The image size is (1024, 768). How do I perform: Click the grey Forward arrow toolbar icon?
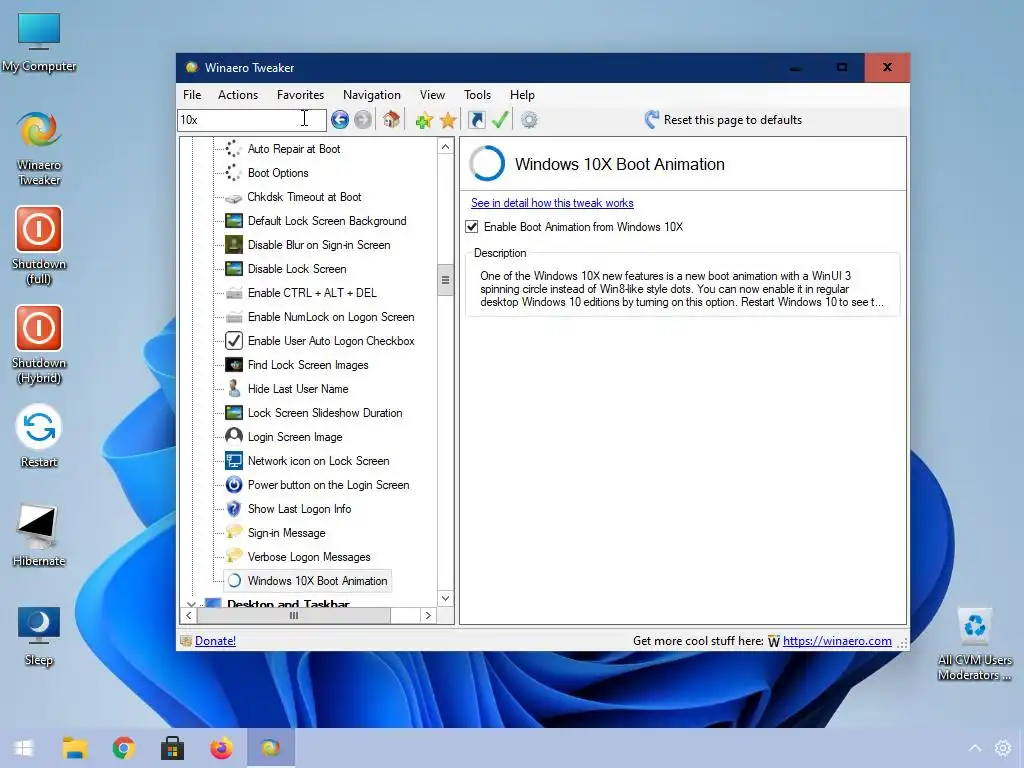click(x=363, y=120)
